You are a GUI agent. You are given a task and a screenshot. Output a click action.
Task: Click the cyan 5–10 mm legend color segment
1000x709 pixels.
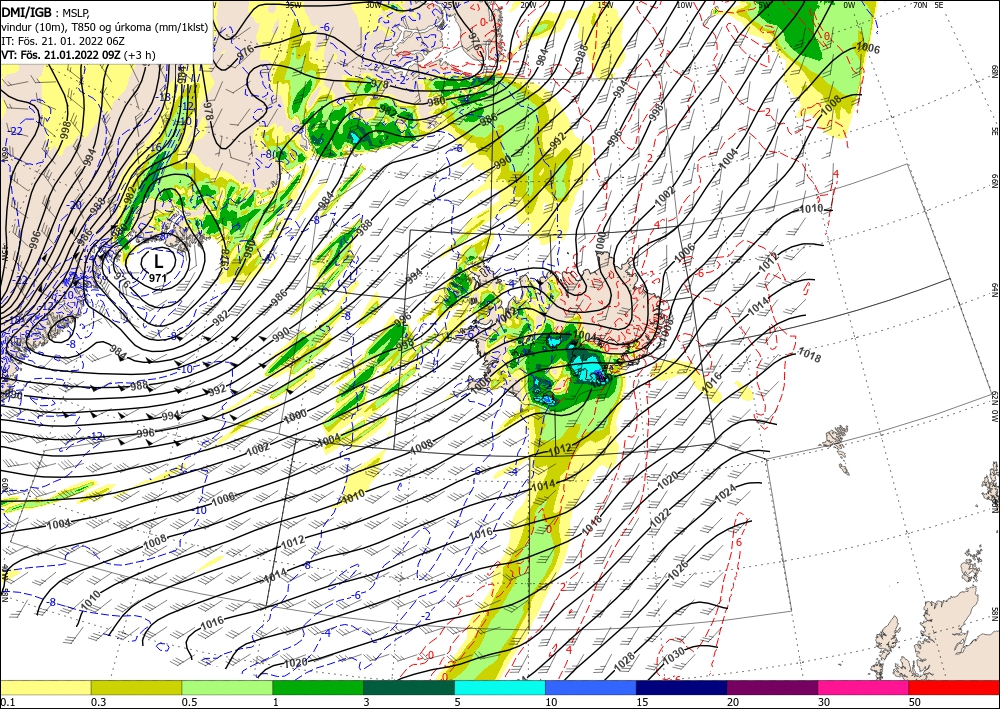pos(499,687)
